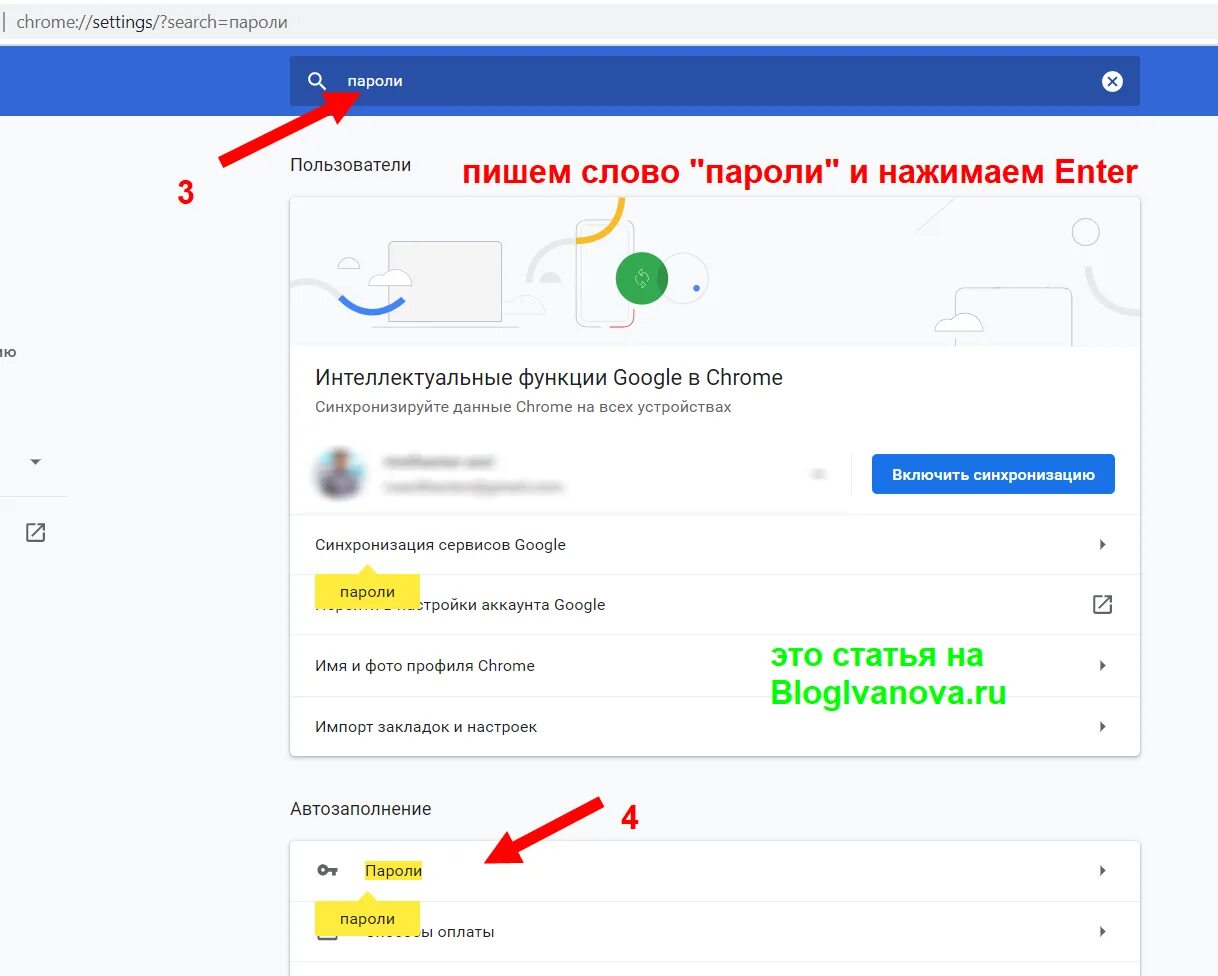Click the search field containing "пароли"
The width and height of the screenshot is (1218, 976).
click(x=715, y=81)
